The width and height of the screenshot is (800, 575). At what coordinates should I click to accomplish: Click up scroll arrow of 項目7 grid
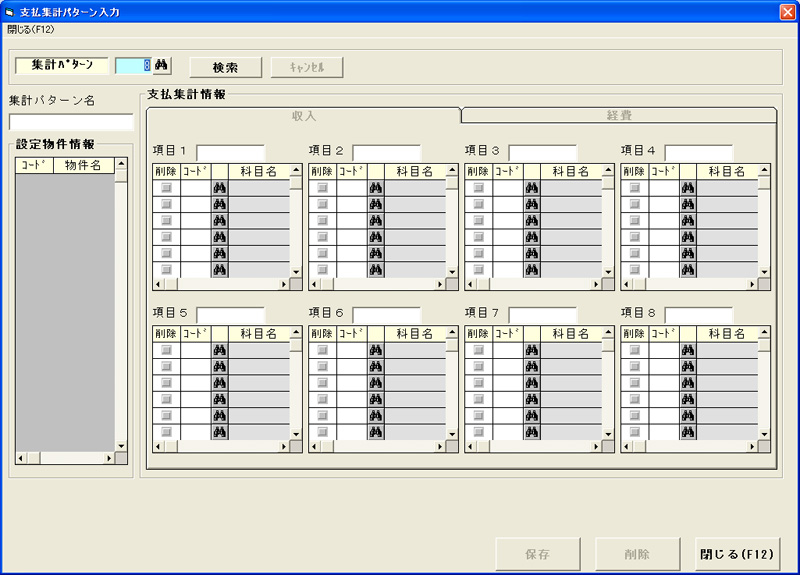pyautogui.click(x=608, y=332)
